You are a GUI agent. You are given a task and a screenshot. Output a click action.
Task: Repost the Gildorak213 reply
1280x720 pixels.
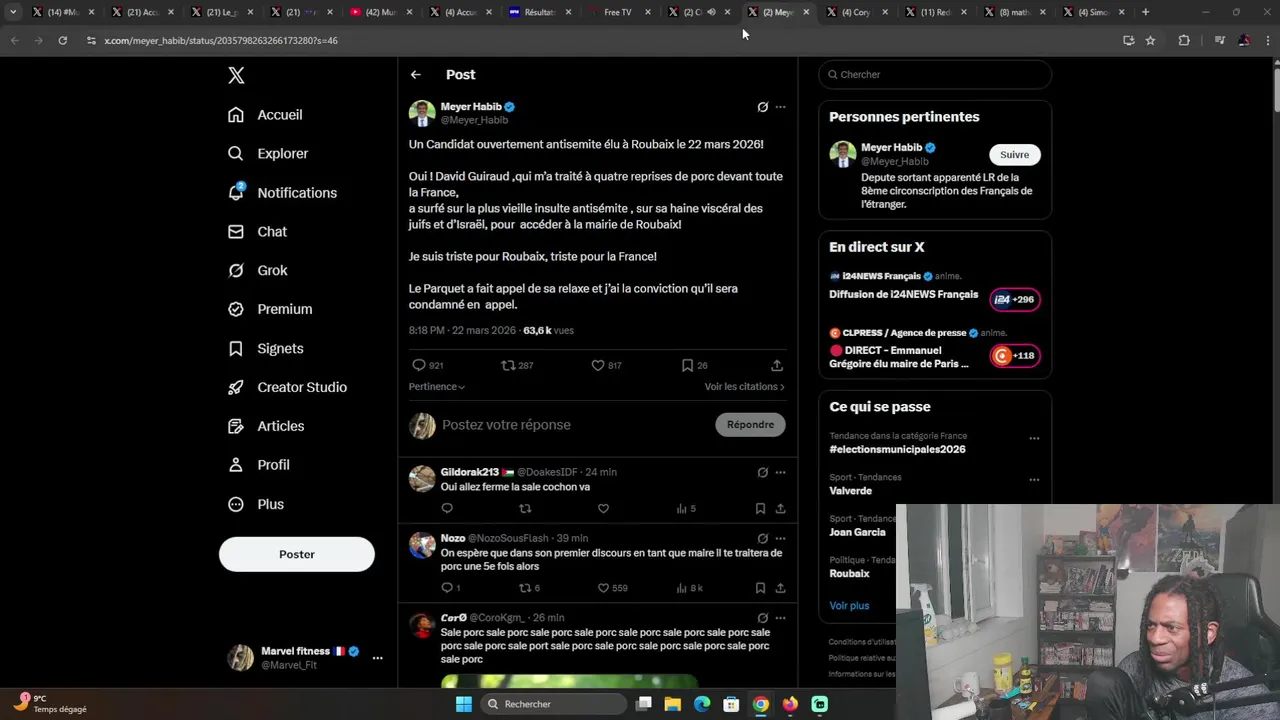525,509
